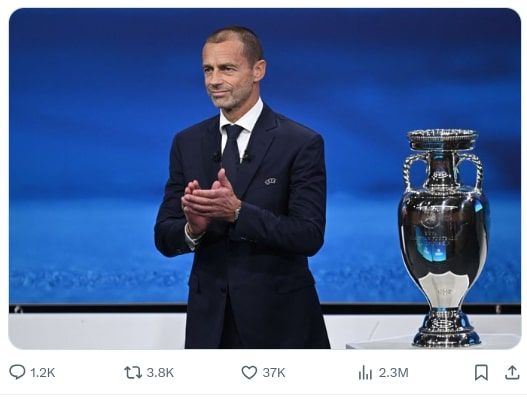Click the 37K likes count
The height and width of the screenshot is (404, 527).
pyautogui.click(x=274, y=373)
